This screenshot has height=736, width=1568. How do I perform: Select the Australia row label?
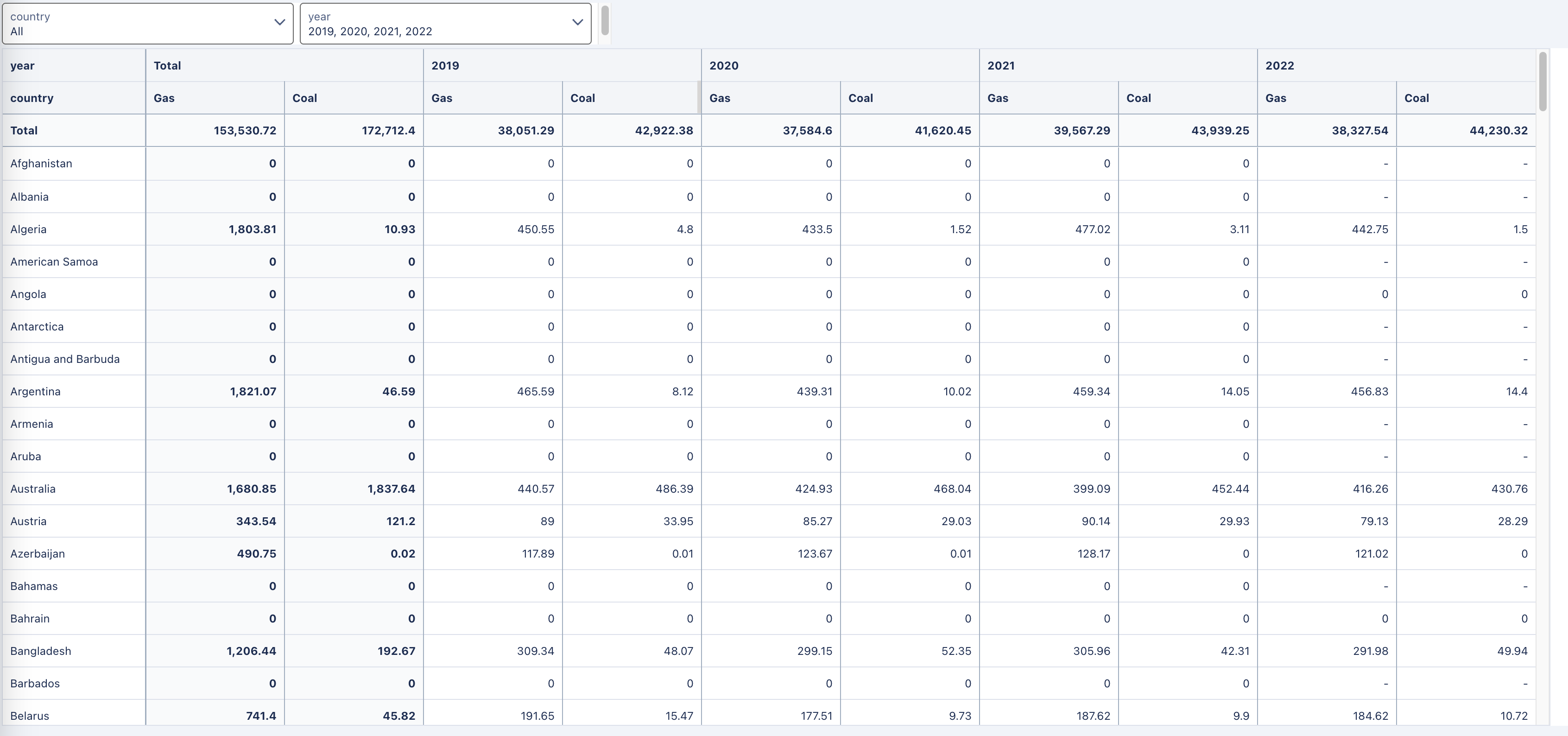click(33, 489)
